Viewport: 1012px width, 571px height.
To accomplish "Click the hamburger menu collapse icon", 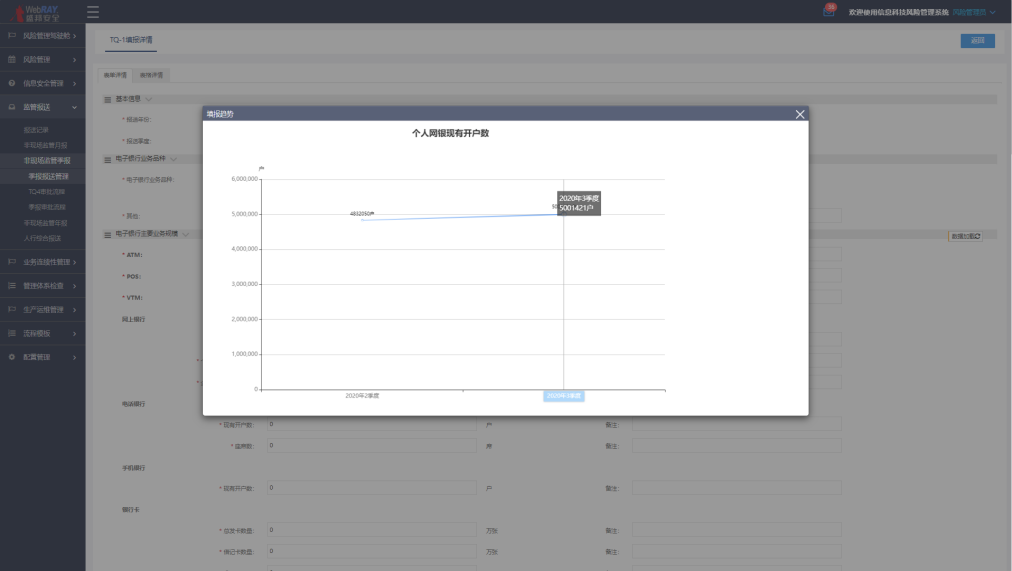I will [93, 12].
